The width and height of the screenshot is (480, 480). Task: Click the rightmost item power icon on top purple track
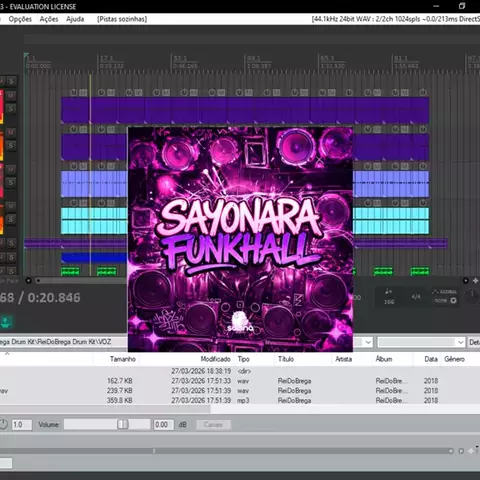point(423,92)
